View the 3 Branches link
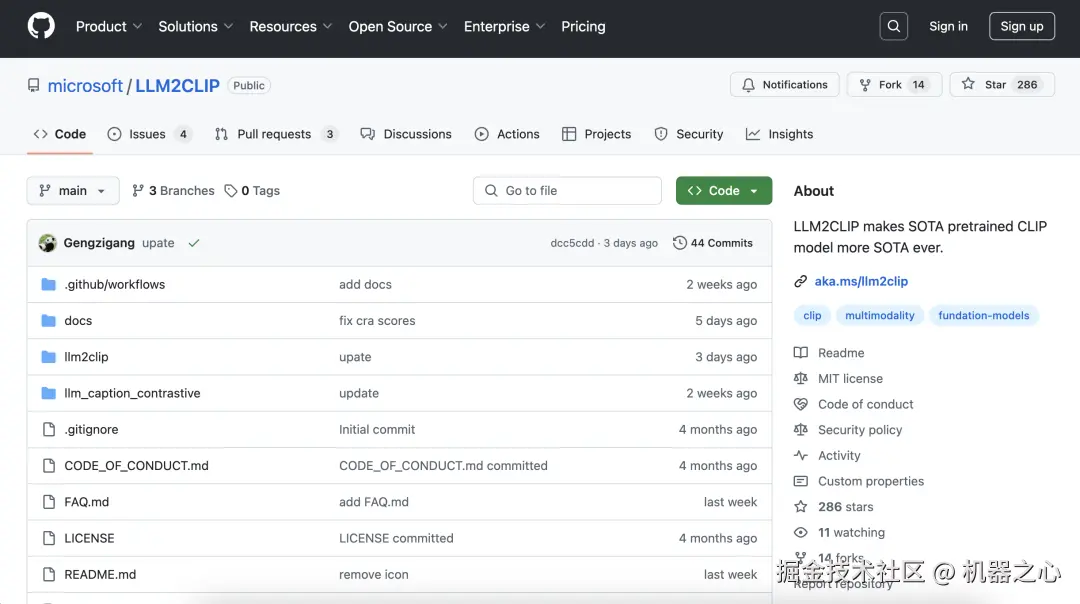 [x=174, y=191]
